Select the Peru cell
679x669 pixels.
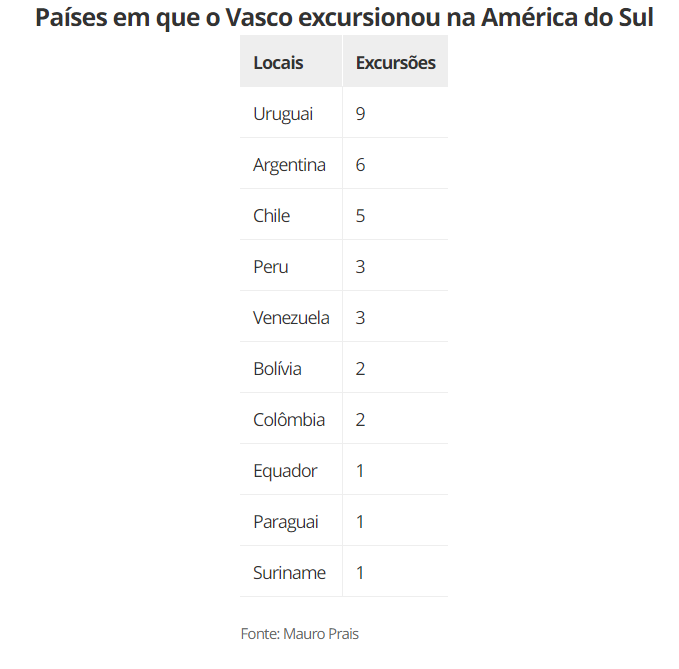click(x=271, y=267)
